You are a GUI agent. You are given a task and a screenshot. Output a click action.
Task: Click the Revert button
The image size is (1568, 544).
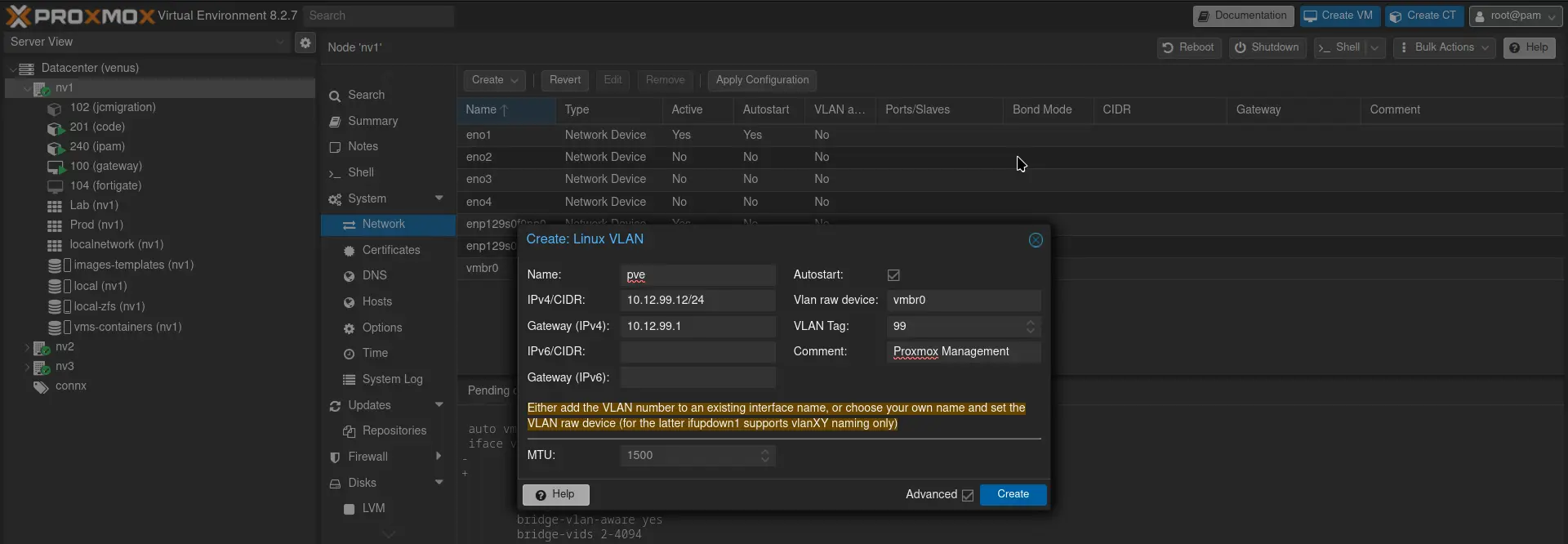click(x=565, y=80)
